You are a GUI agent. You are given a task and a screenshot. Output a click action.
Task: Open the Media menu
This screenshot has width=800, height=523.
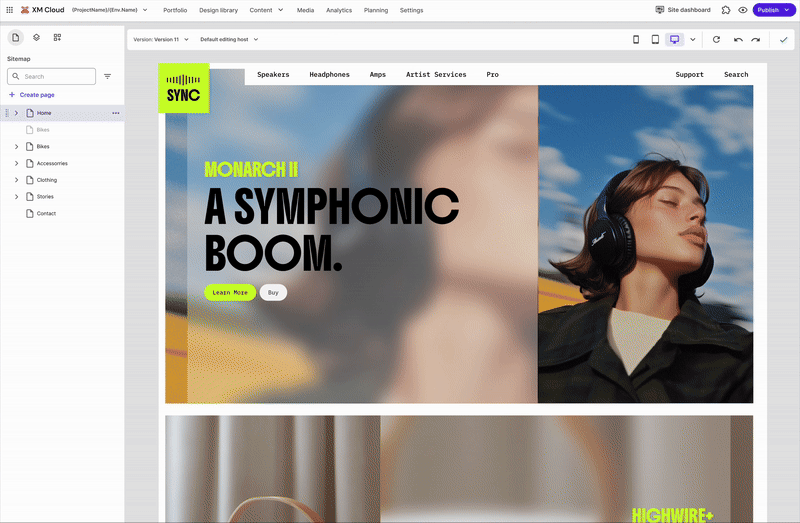coord(305,10)
